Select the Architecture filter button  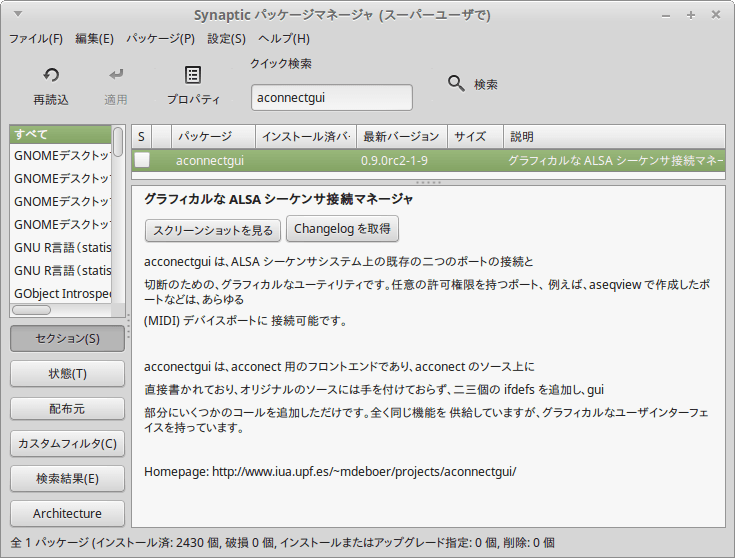pos(68,513)
